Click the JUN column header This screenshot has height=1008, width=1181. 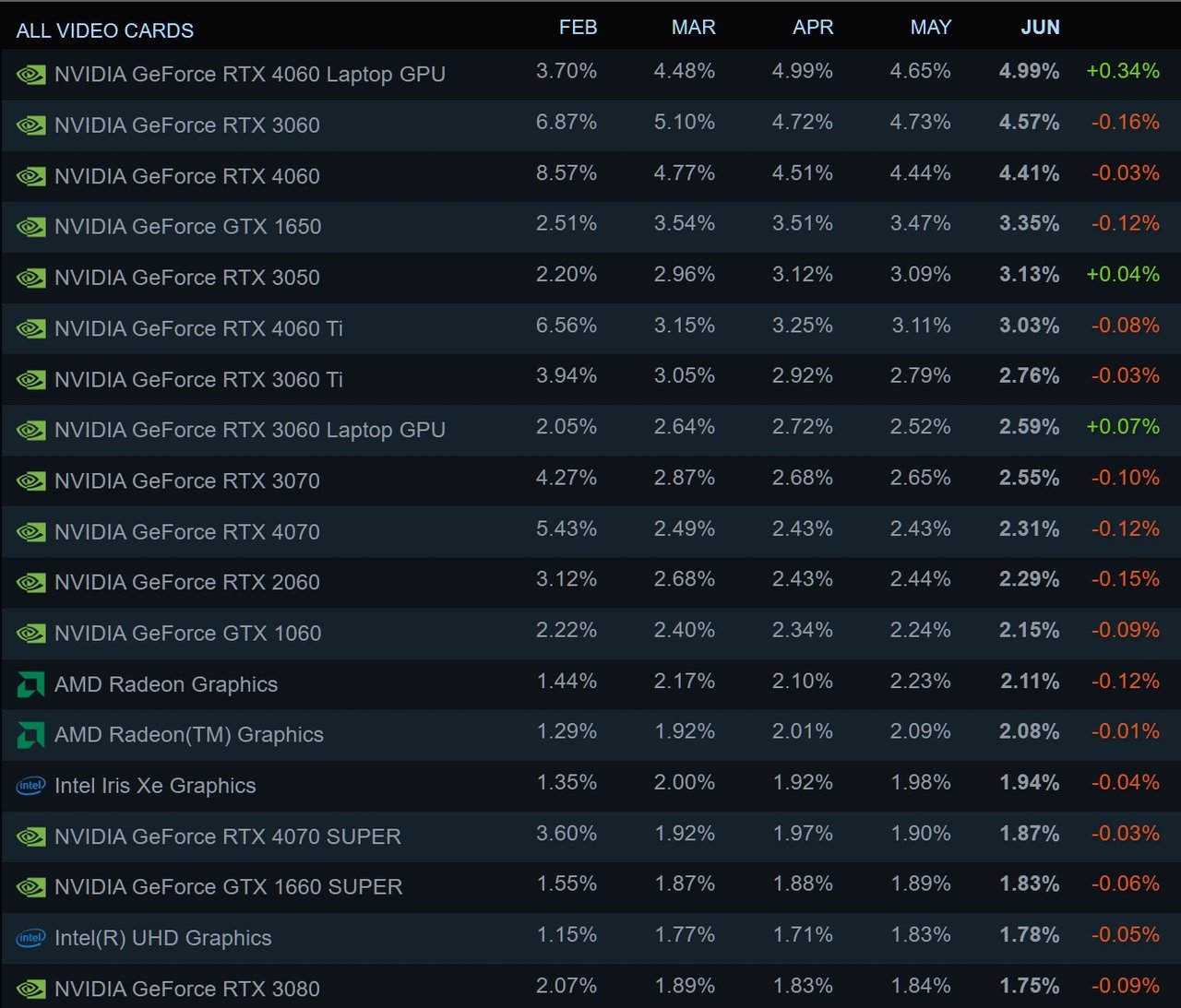1040,28
